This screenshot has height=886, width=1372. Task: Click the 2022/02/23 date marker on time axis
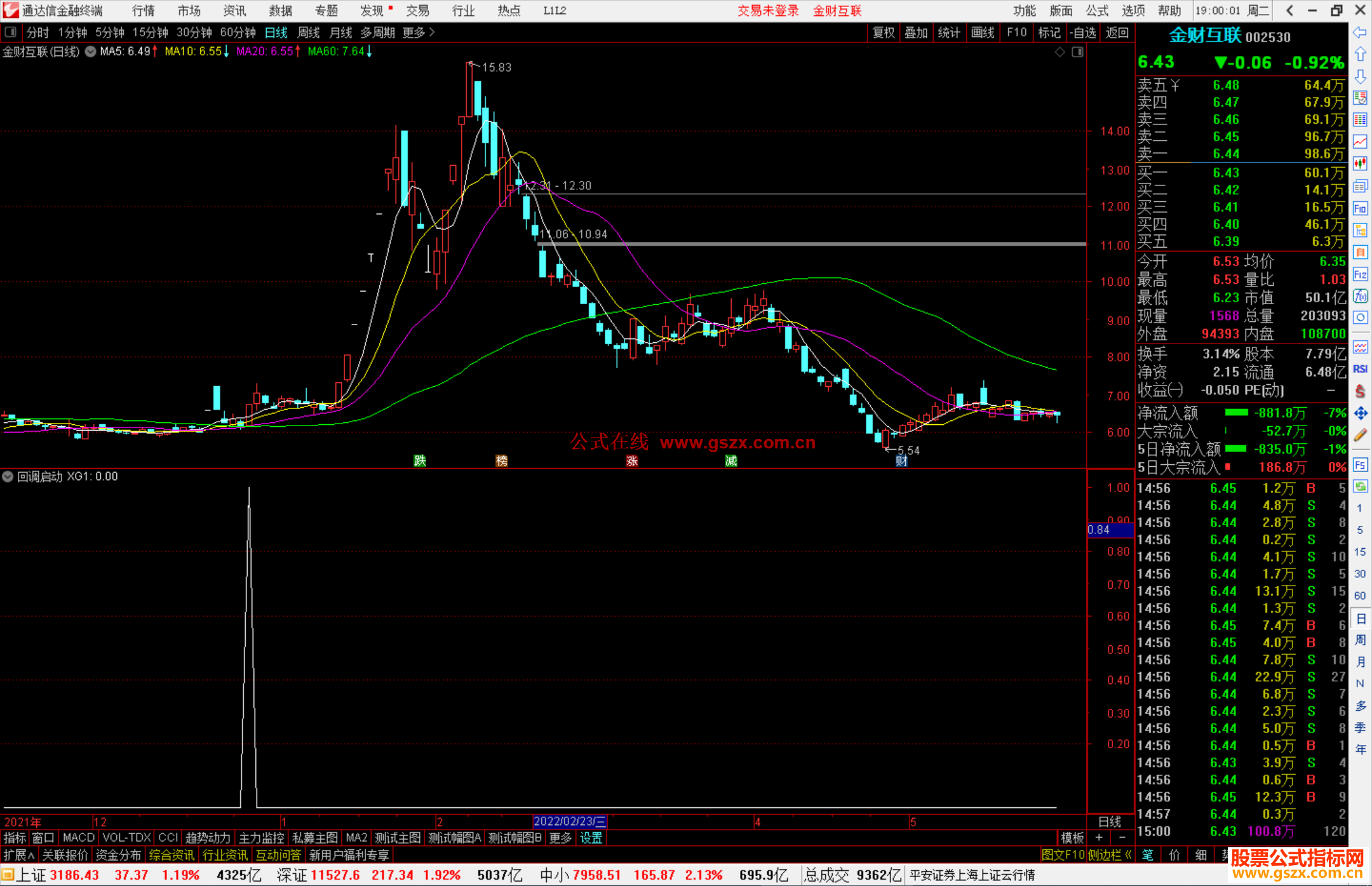click(570, 821)
